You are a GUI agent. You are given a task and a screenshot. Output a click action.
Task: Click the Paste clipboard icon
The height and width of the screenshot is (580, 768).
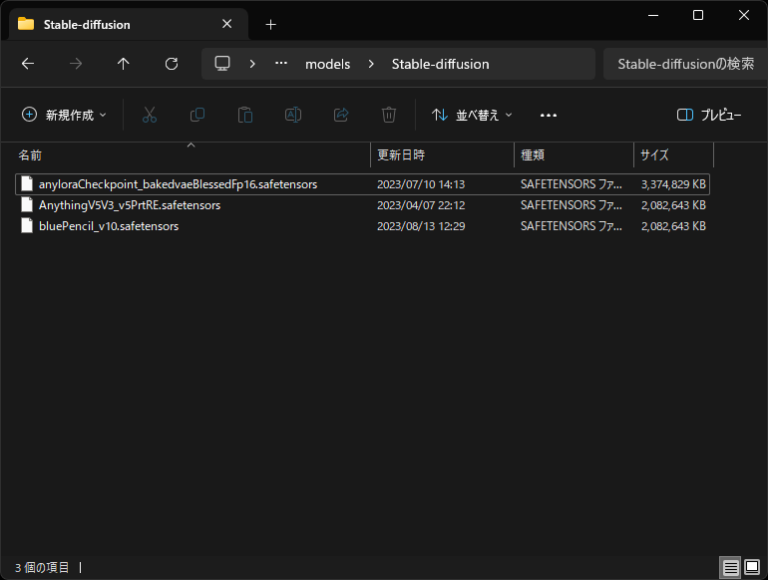click(x=245, y=115)
